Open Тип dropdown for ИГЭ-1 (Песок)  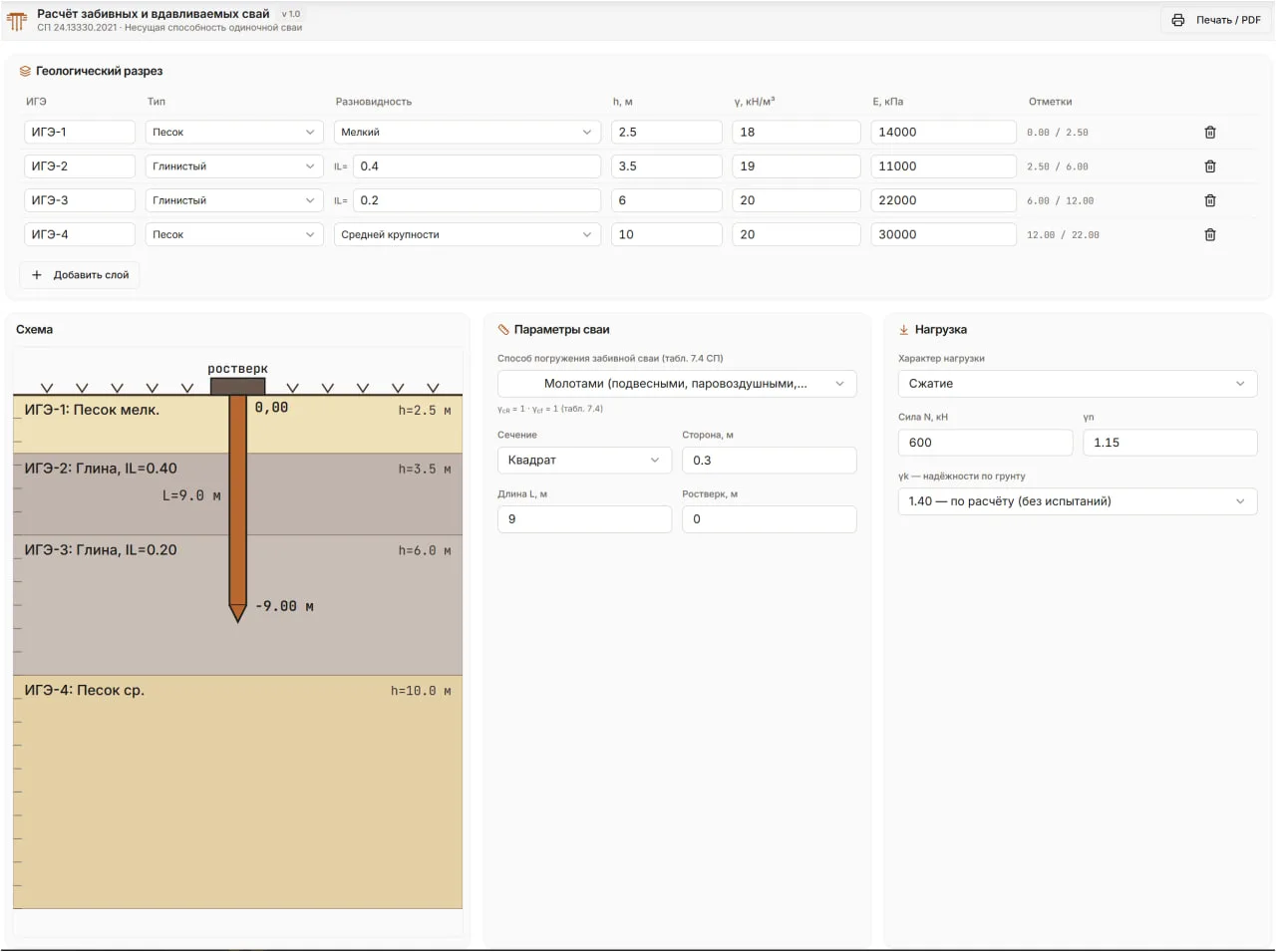click(234, 132)
